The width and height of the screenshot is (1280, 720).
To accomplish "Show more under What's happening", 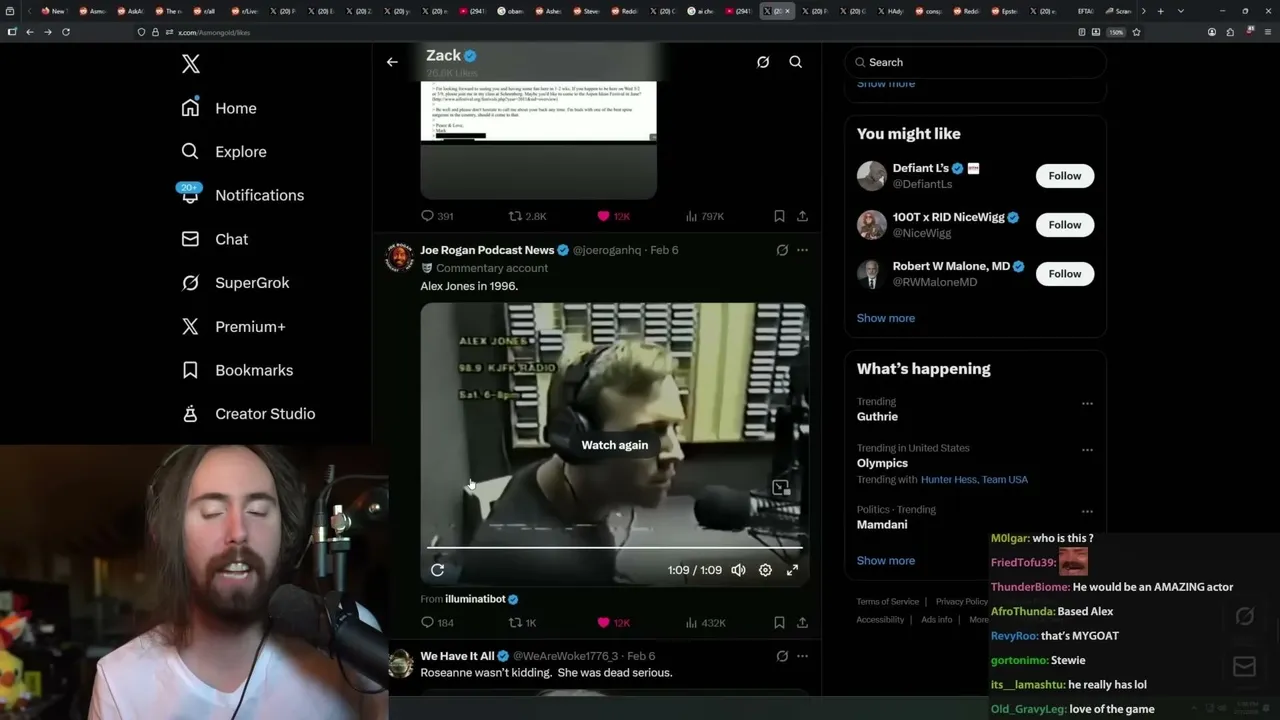I will click(x=886, y=561).
